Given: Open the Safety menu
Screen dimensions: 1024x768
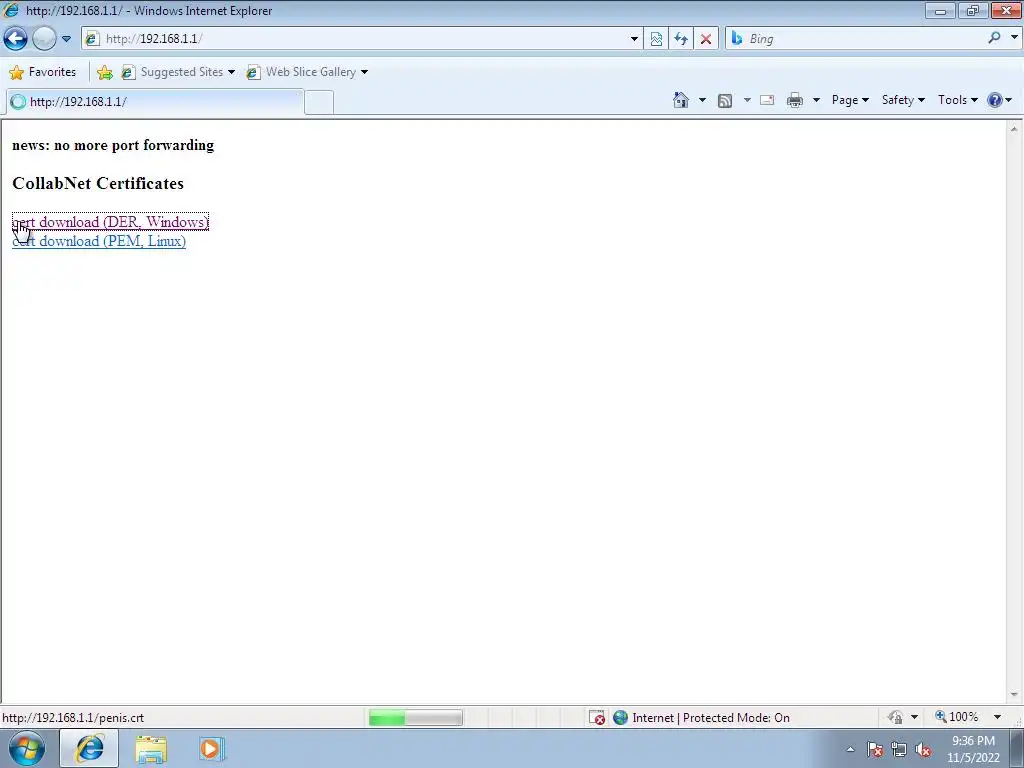Looking at the screenshot, I should (x=903, y=100).
